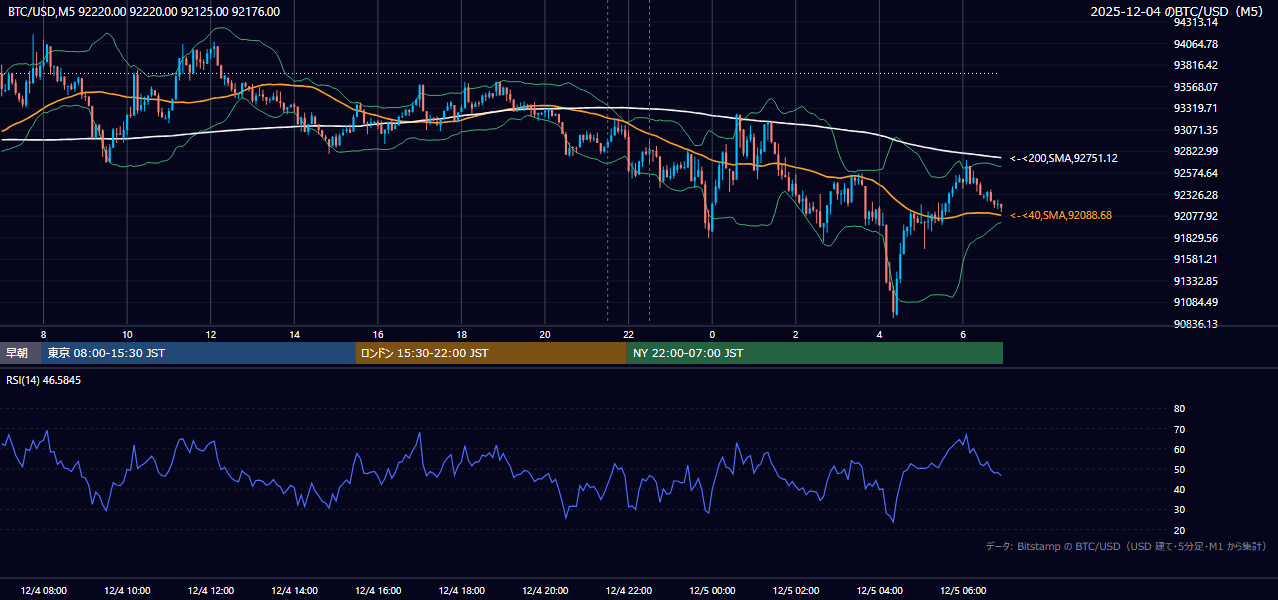The image size is (1278, 600).
Task: Click the 12/4 12:00 bottom date label
Action: pos(211,591)
